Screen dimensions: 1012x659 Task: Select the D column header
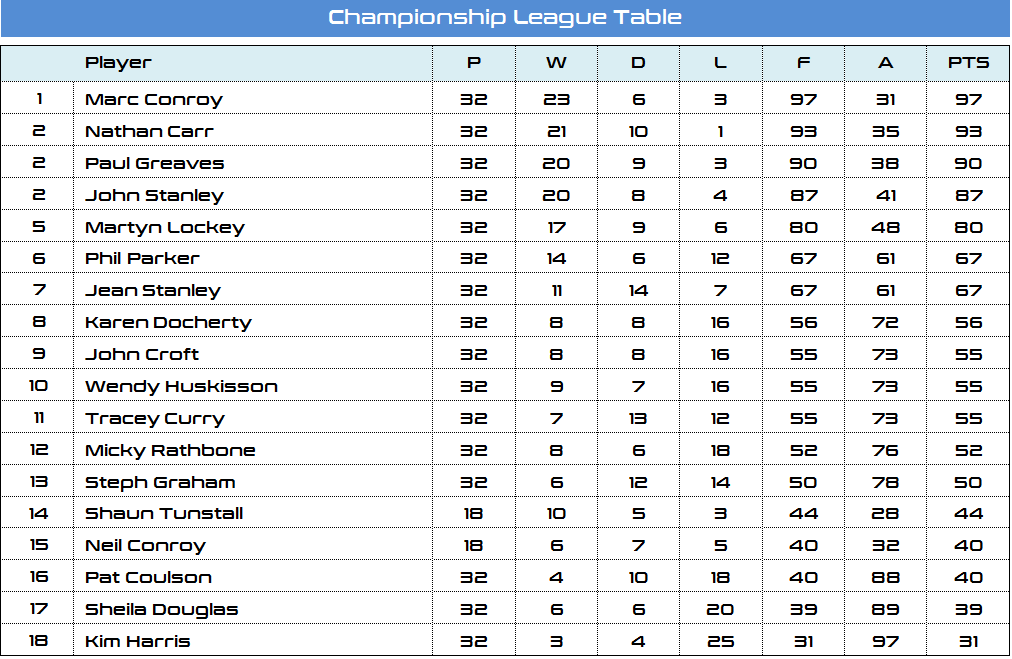pyautogui.click(x=638, y=63)
